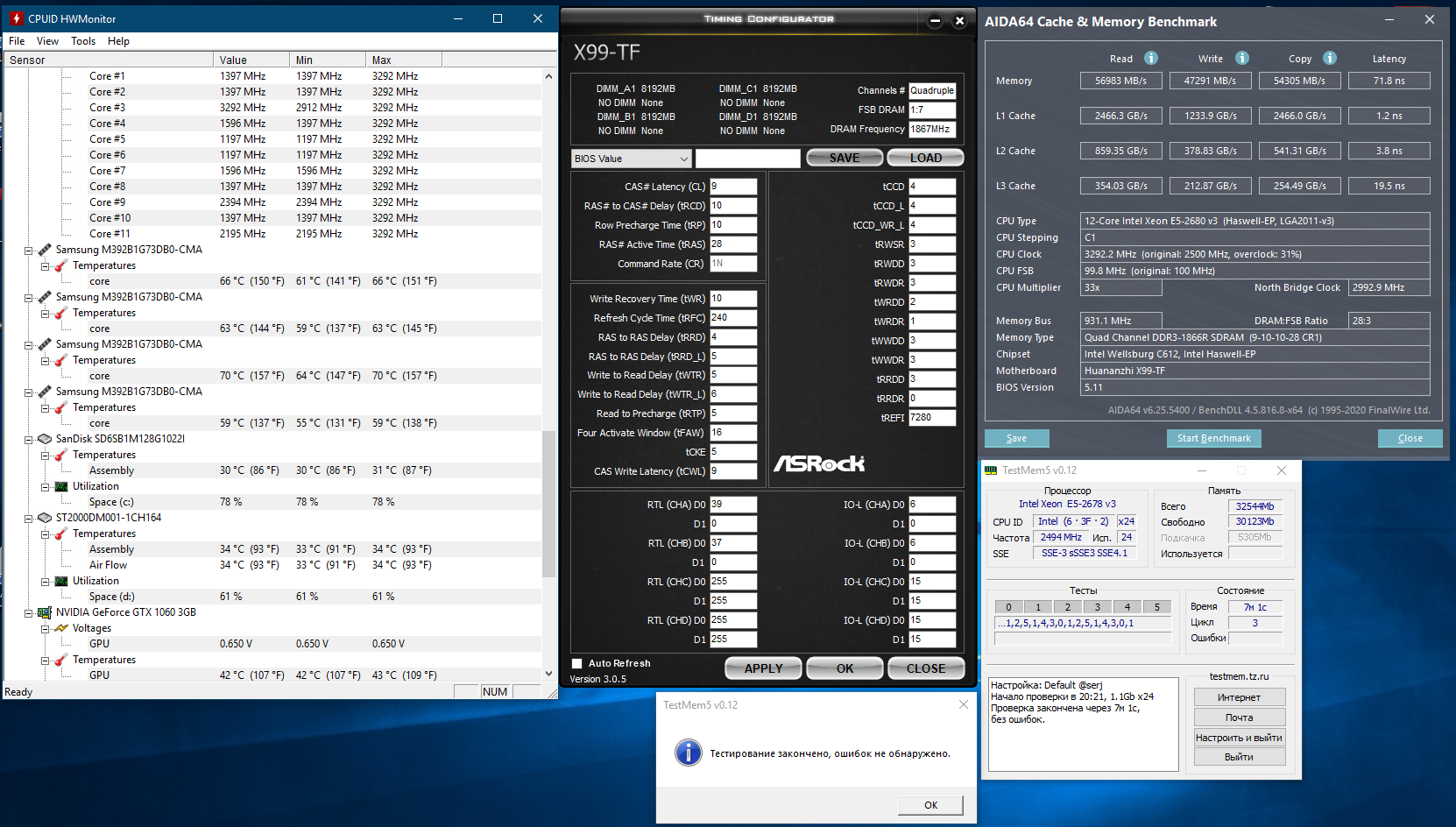Viewport: 1456px width, 827px height.
Task: Click the Close button in AIDA64 benchmark
Action: 1410,438
